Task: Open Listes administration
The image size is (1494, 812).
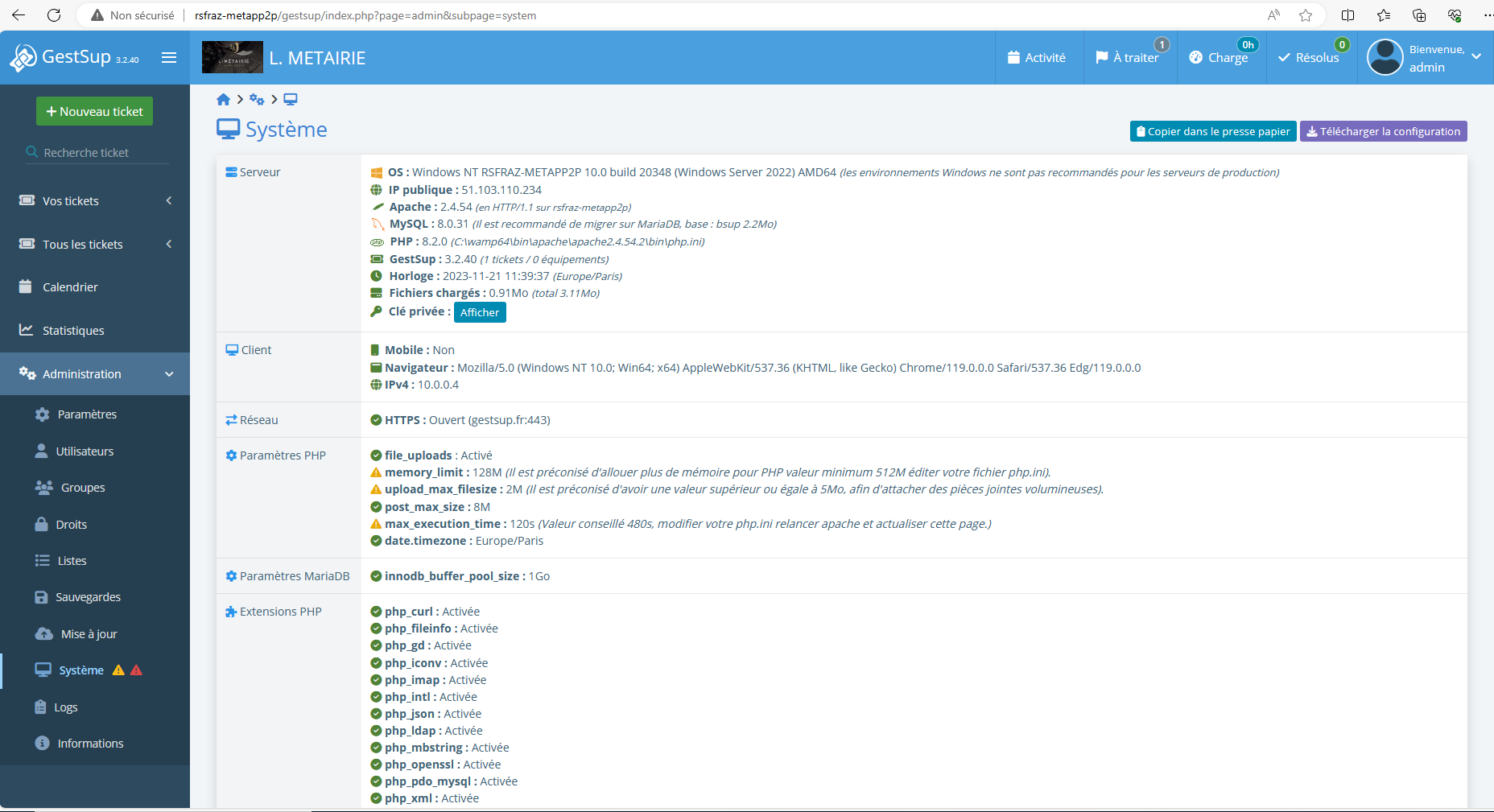Action: [72, 561]
